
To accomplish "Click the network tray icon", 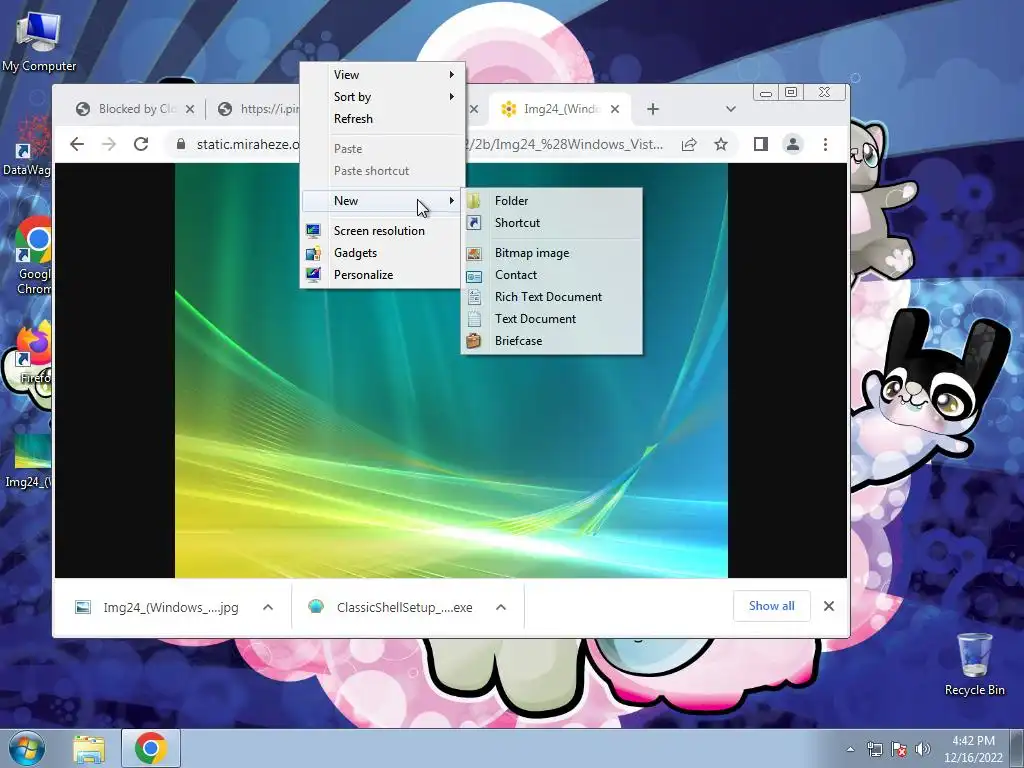I will (874, 749).
